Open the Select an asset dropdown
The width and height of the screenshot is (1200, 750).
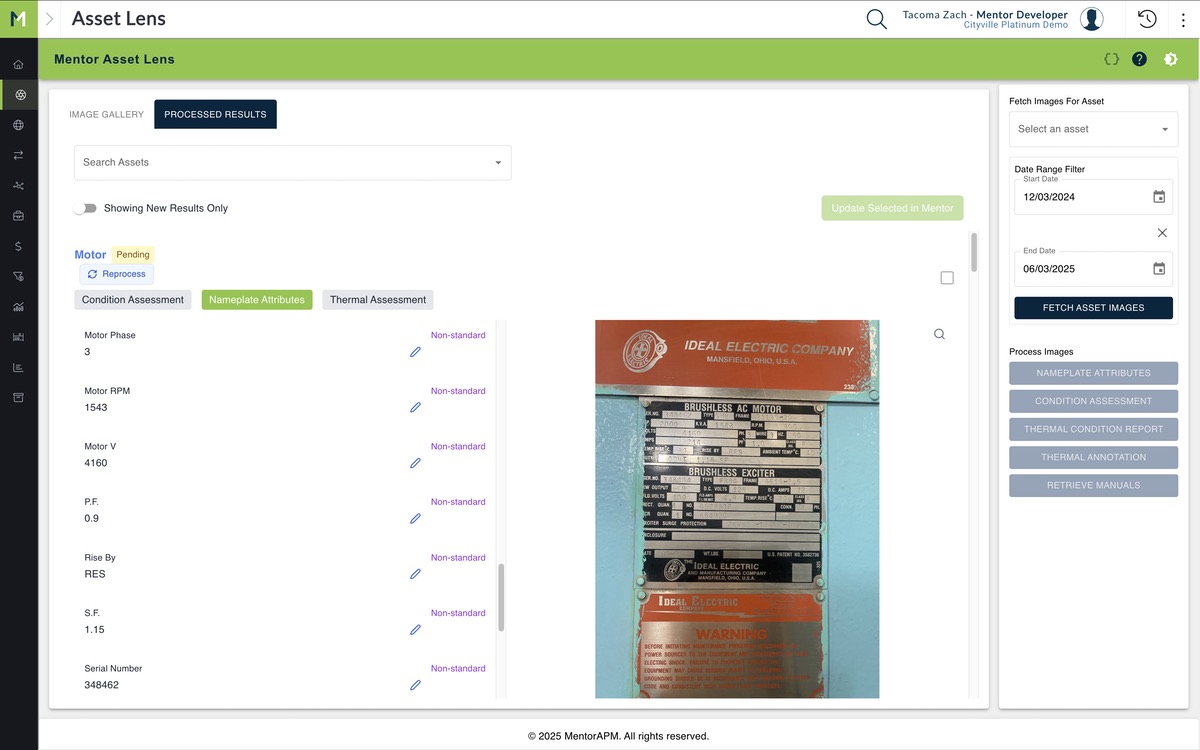coord(1093,129)
